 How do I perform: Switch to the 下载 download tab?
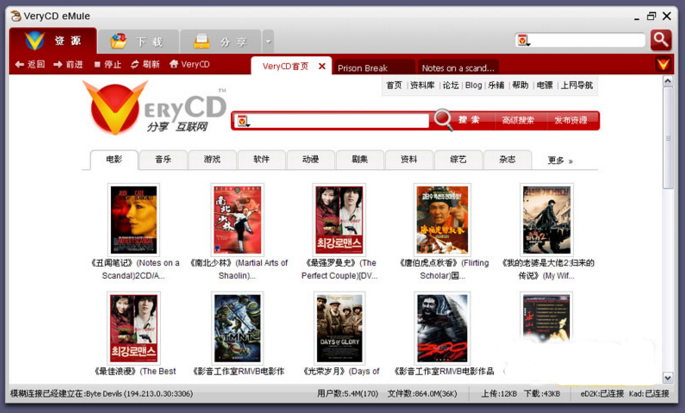[138, 42]
